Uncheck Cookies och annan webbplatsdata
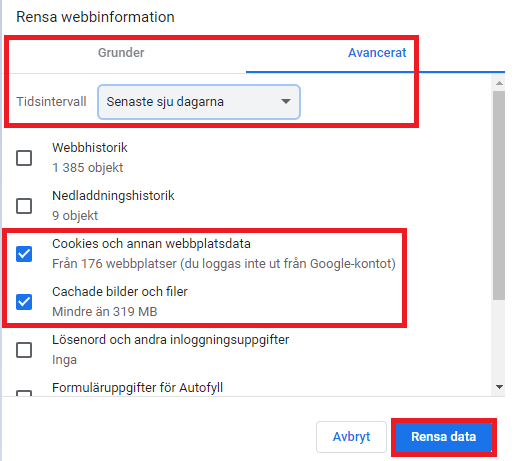This screenshot has height=461, width=525. [x=24, y=254]
